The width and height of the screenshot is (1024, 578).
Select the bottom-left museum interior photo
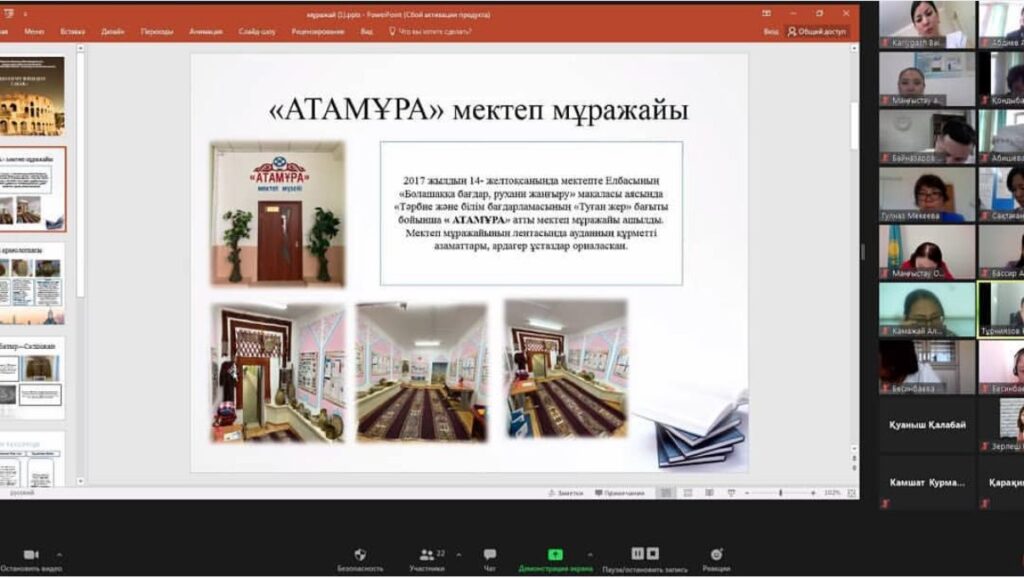pos(278,372)
